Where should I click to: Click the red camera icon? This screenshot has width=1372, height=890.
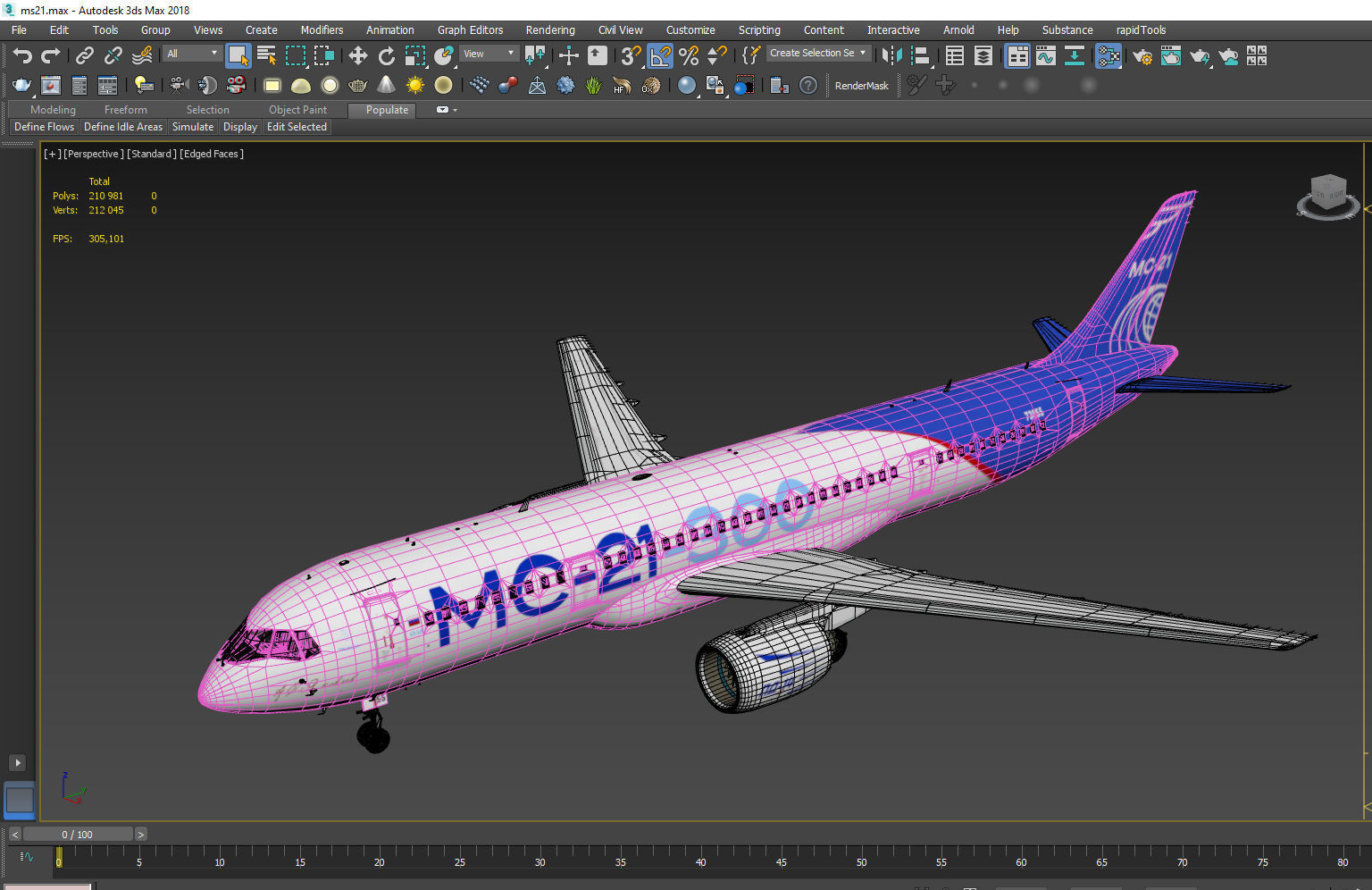pos(236,86)
